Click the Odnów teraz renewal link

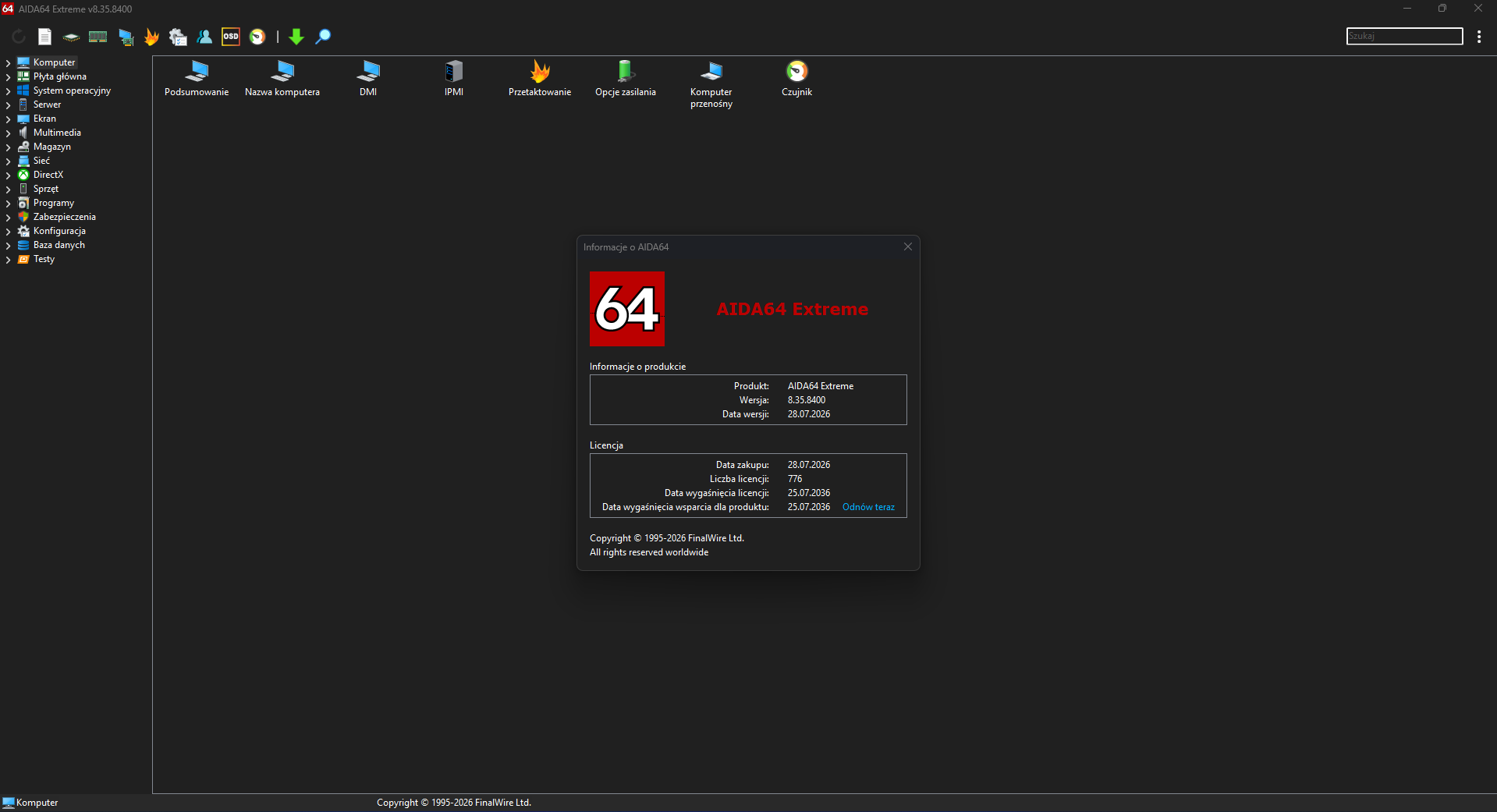868,507
